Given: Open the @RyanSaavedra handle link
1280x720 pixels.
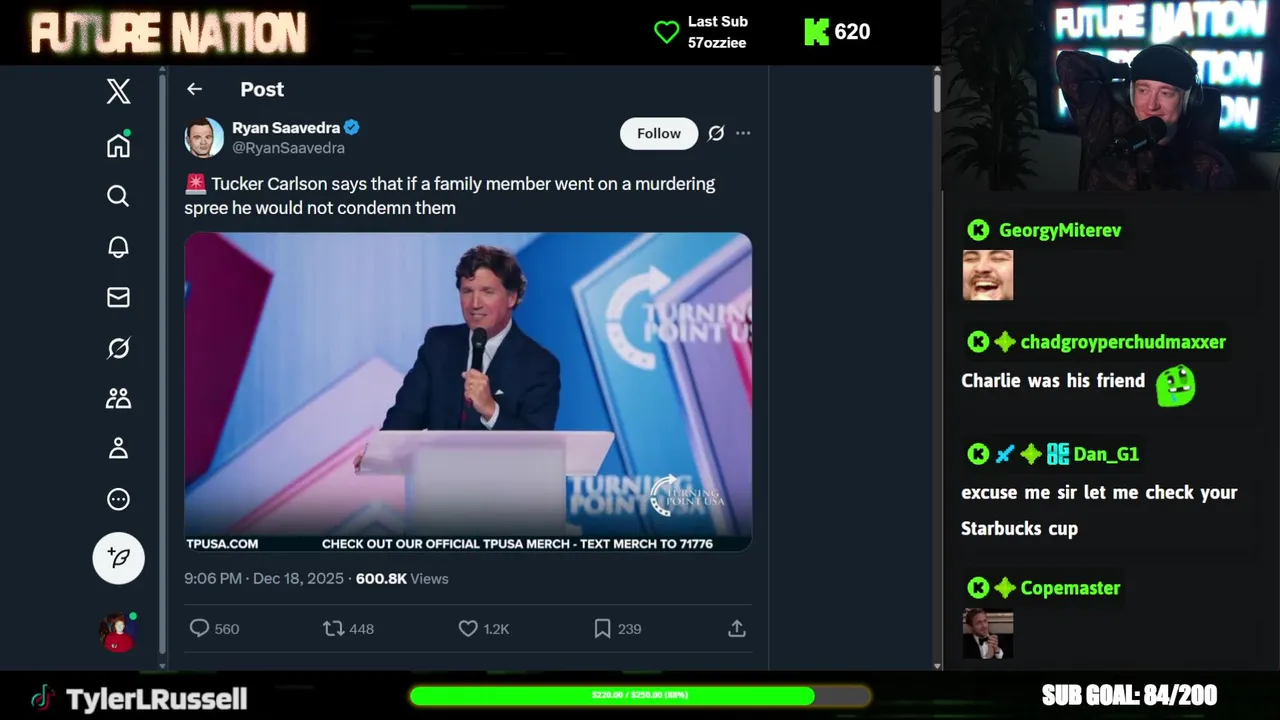Looking at the screenshot, I should (x=288, y=148).
